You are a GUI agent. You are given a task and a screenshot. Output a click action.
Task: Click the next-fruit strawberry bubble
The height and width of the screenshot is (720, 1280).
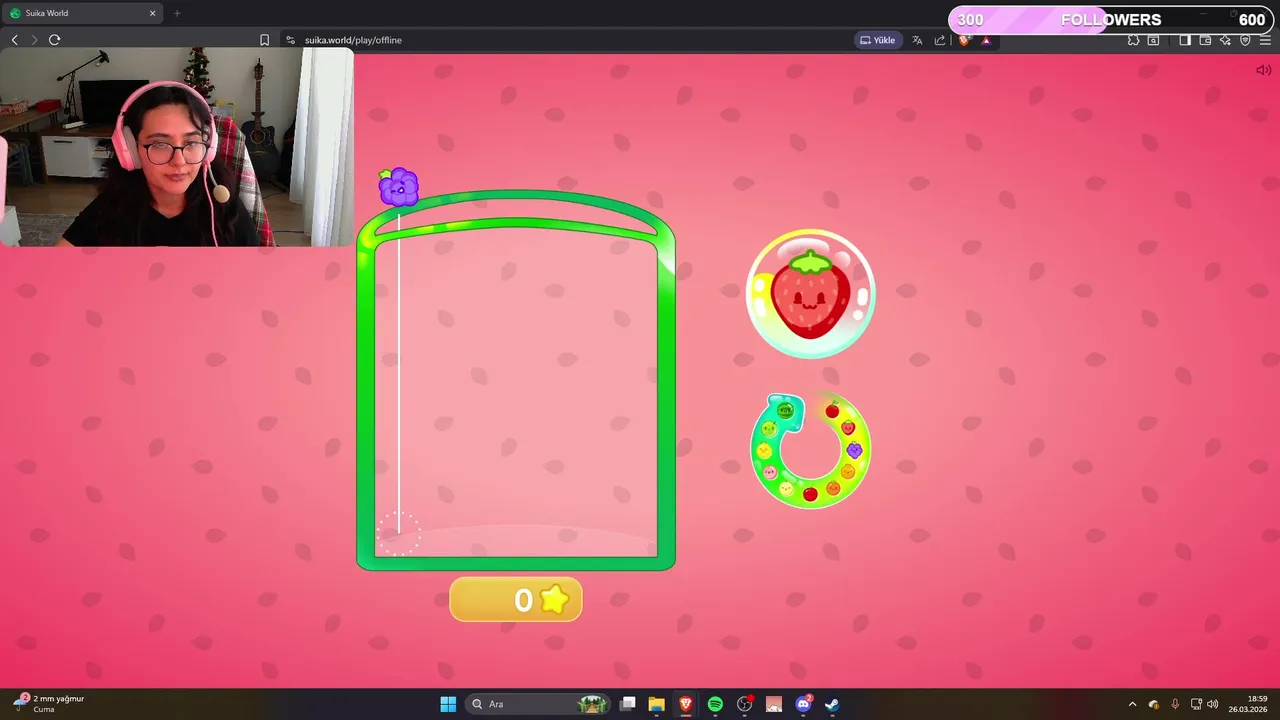(x=810, y=293)
